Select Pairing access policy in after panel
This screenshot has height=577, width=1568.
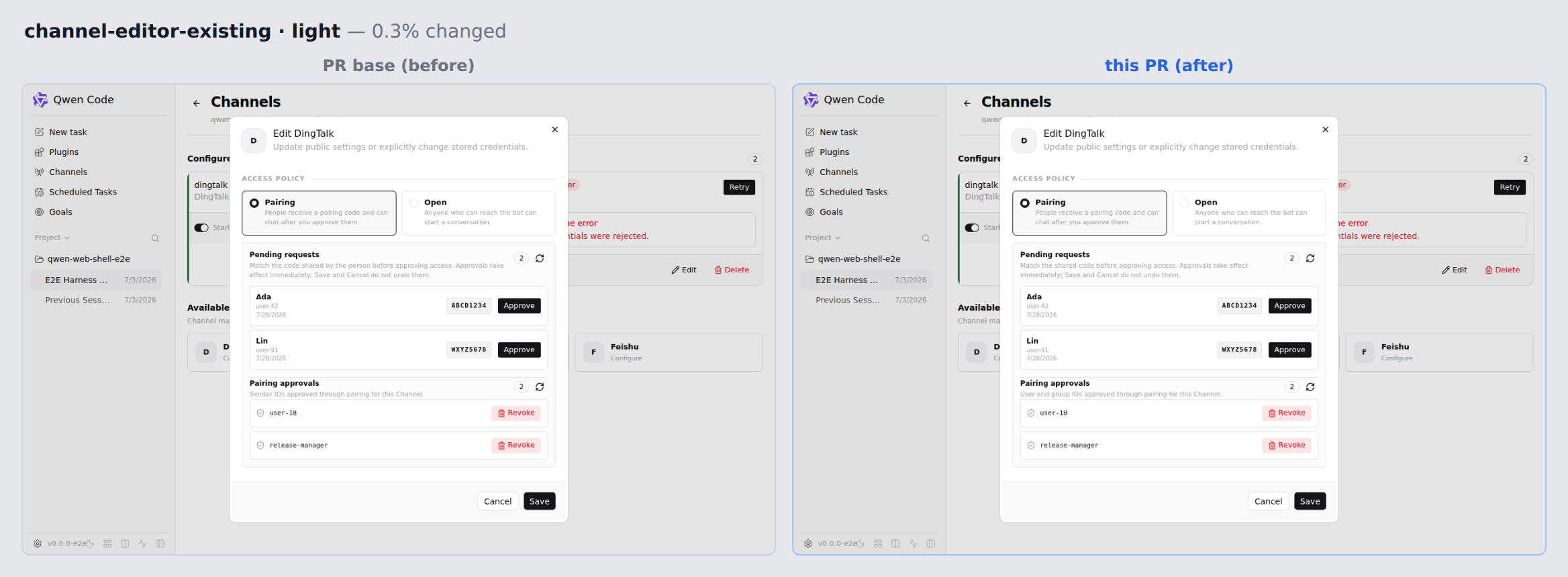click(1089, 213)
